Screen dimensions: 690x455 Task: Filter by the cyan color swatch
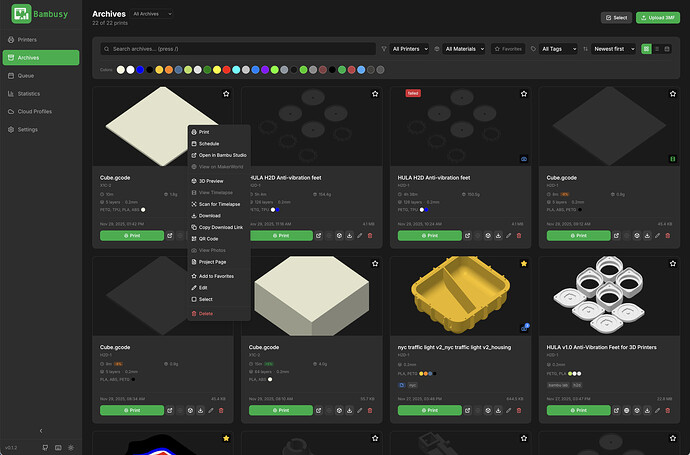pos(236,70)
